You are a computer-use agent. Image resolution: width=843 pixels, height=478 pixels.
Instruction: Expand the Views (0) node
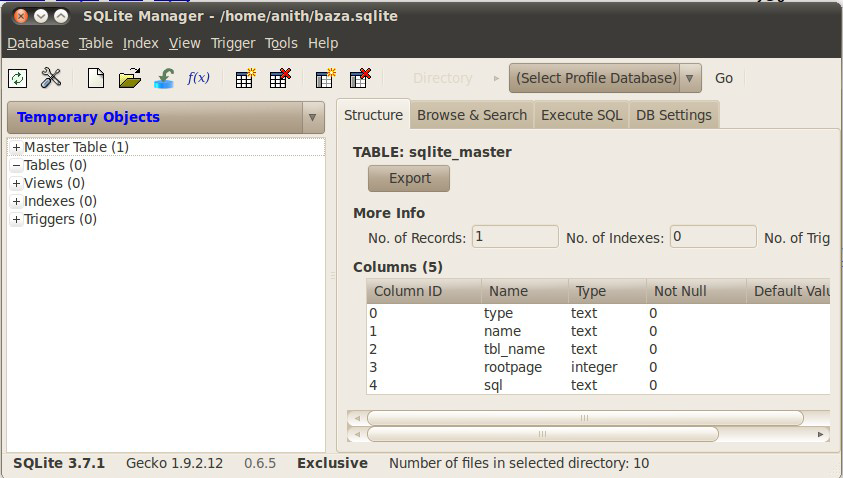click(17, 183)
